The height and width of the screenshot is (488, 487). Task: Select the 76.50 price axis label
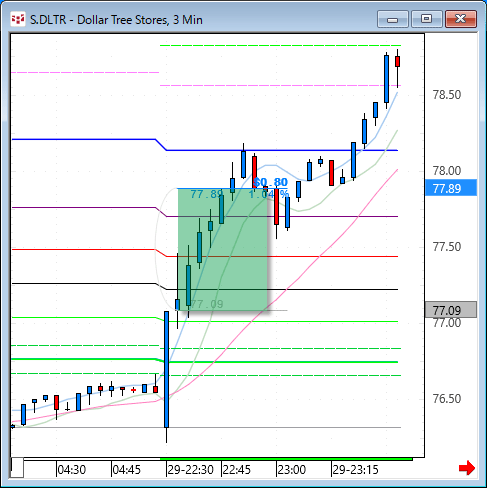(x=447, y=399)
